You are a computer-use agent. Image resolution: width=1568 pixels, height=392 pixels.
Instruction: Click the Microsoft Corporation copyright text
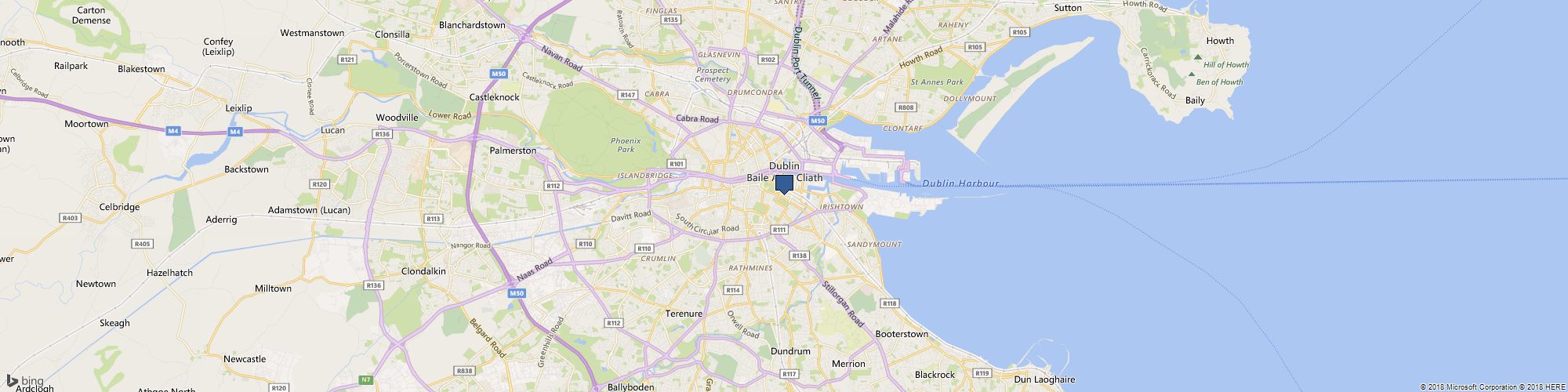(x=1475, y=387)
